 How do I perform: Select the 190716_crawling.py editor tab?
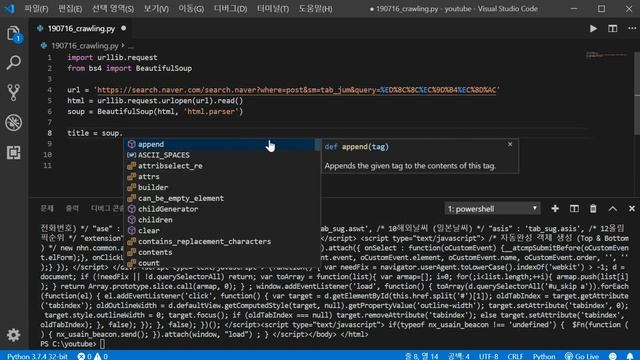[x=81, y=29]
